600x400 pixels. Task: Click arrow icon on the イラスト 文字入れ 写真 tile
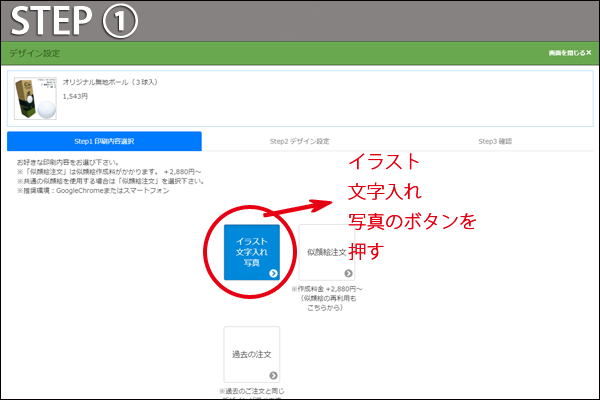click(x=273, y=273)
